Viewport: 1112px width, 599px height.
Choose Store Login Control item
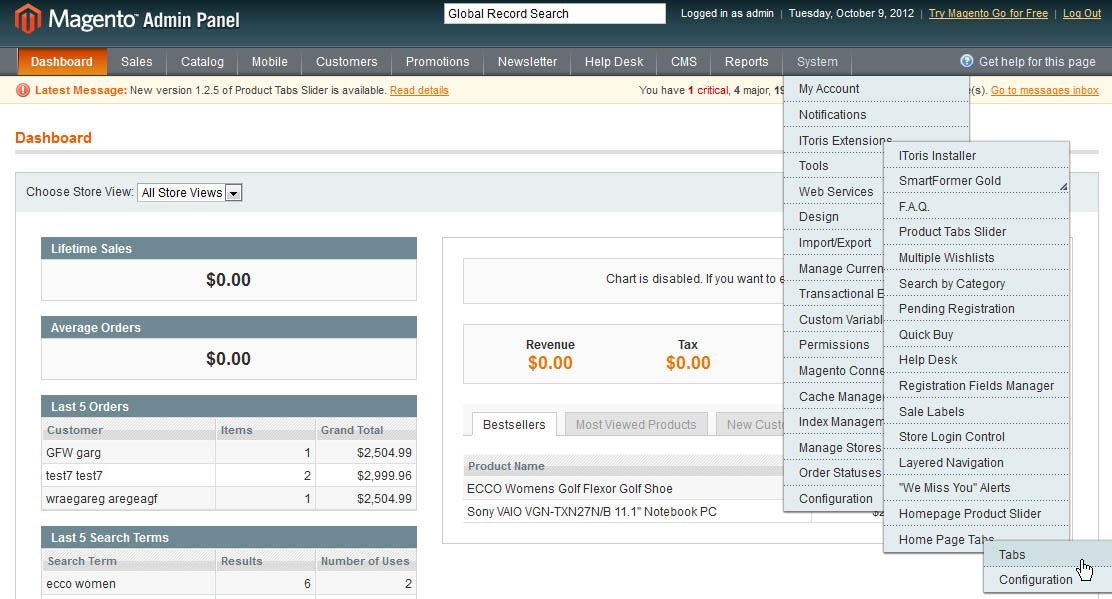[976, 437]
